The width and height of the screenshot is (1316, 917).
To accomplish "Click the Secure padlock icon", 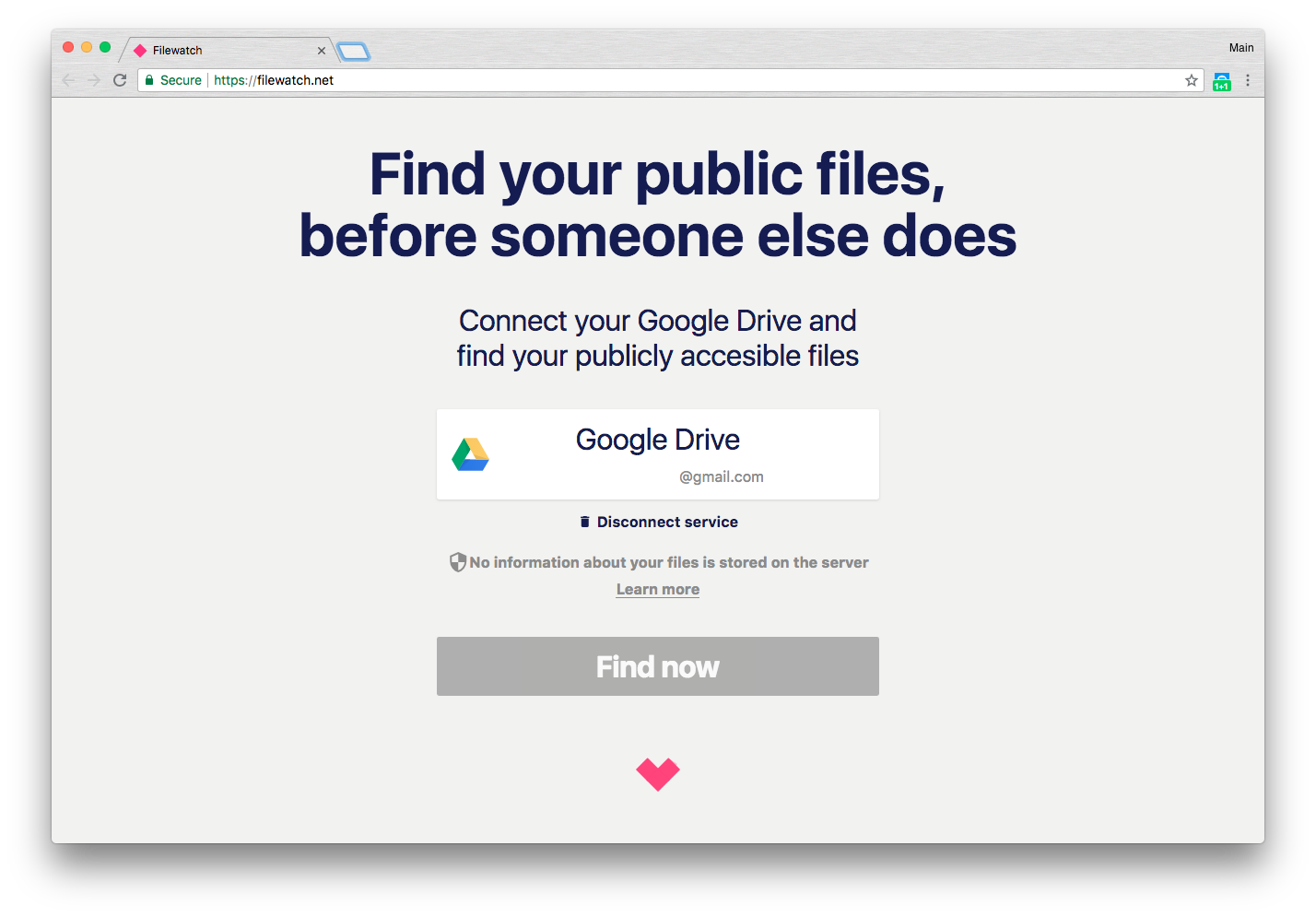I will point(149,80).
